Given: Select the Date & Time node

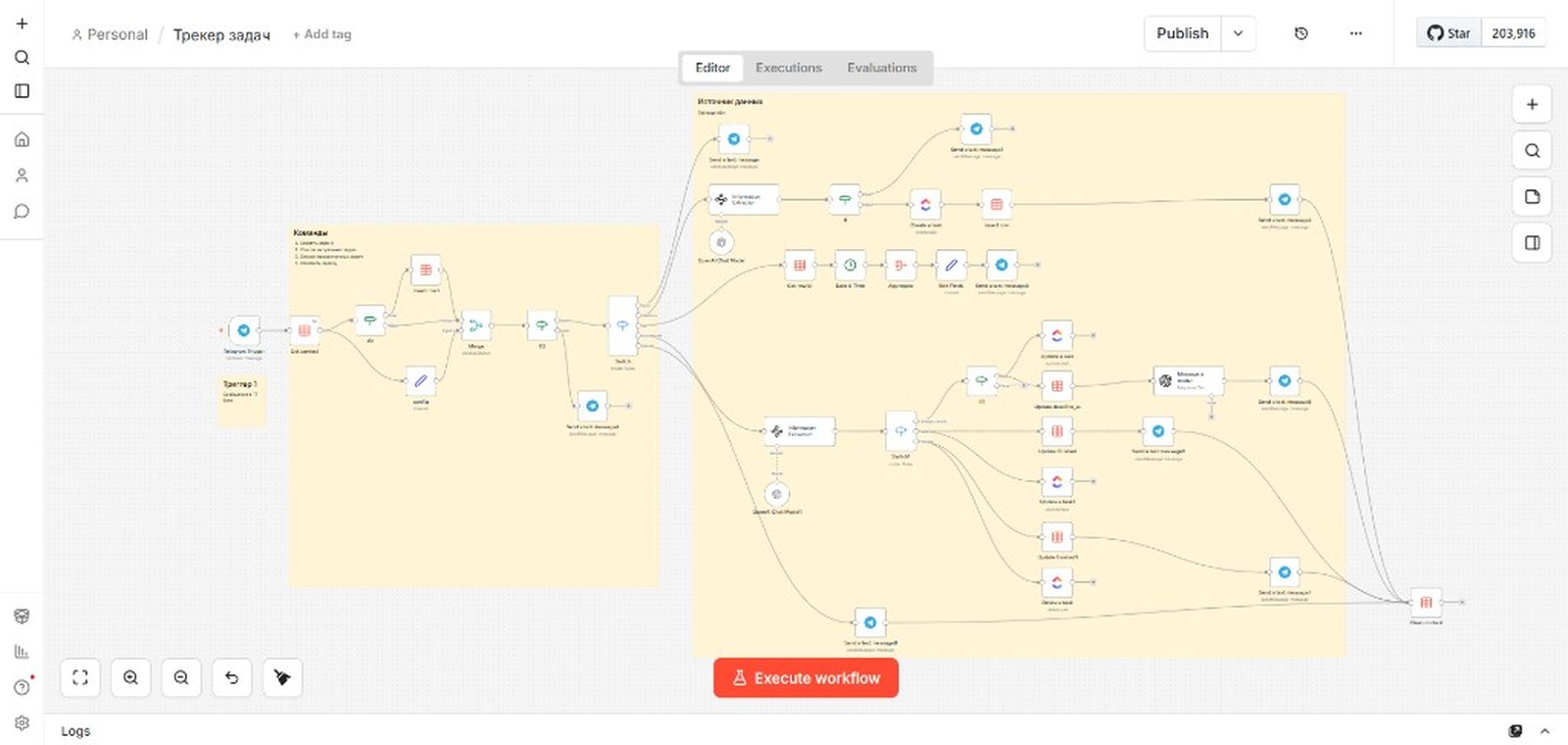Looking at the screenshot, I should coord(850,265).
